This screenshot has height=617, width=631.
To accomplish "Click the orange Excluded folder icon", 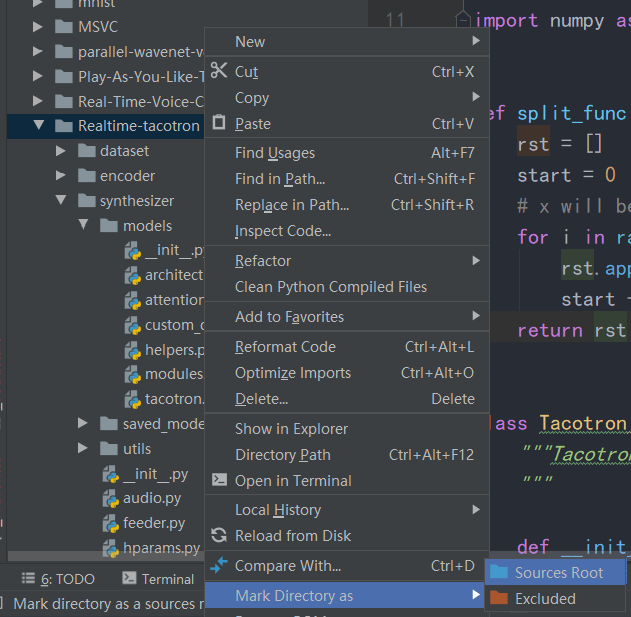I will tap(497, 599).
